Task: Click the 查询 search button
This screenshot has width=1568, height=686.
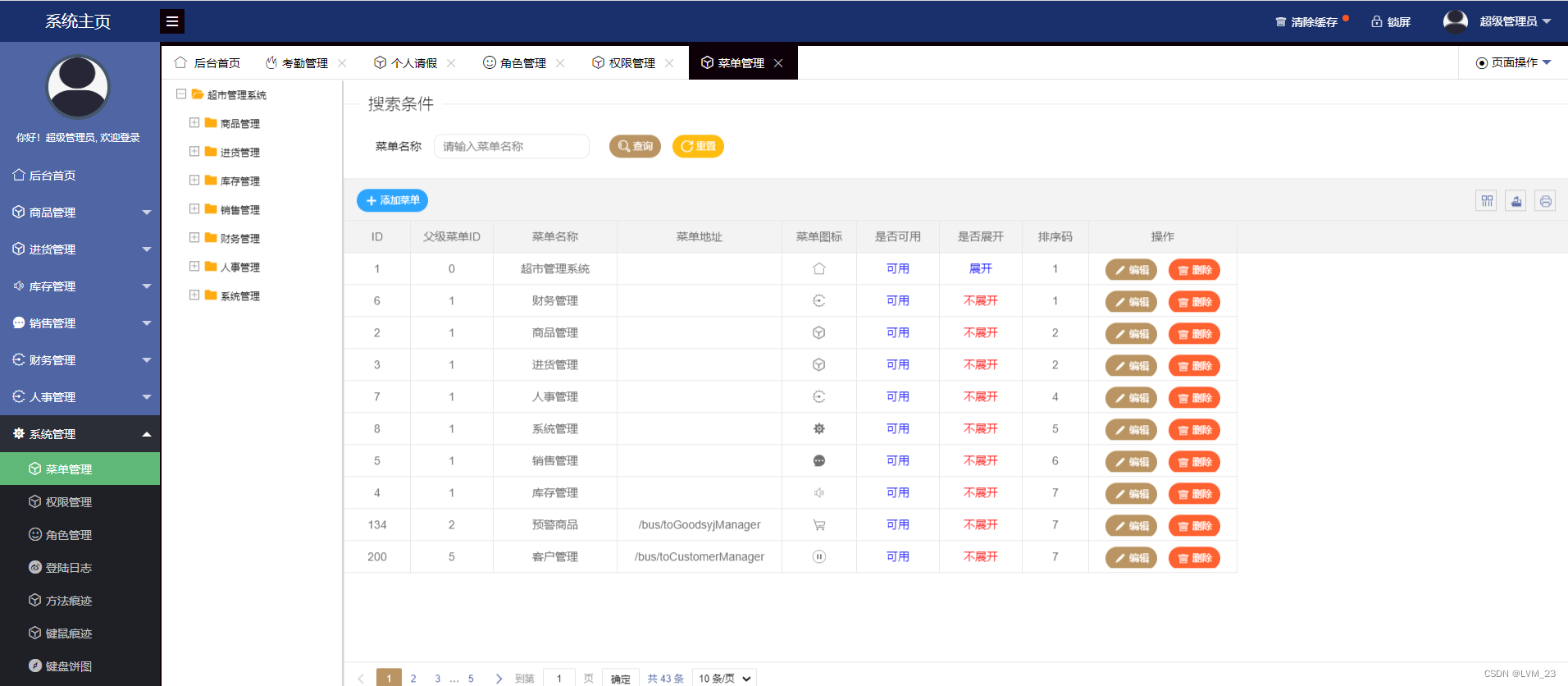Action: pos(635,146)
